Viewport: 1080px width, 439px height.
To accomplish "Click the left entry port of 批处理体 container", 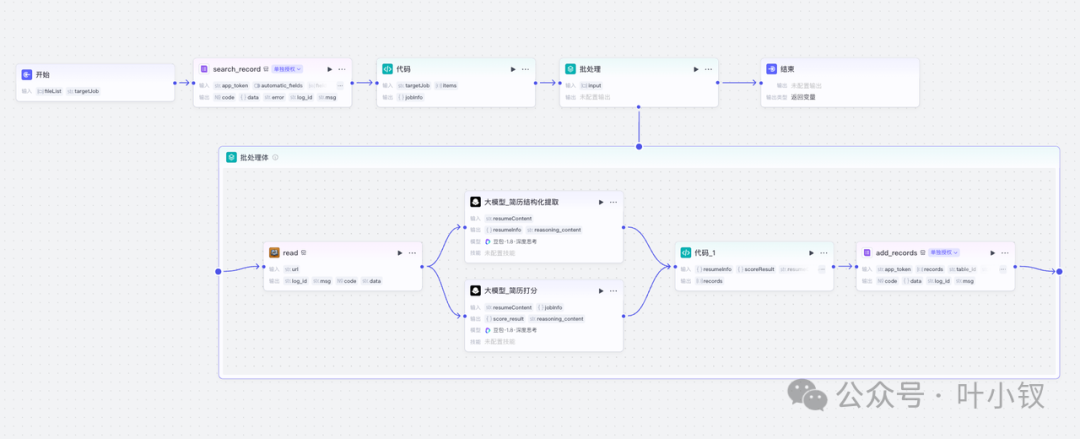I will click(x=218, y=272).
